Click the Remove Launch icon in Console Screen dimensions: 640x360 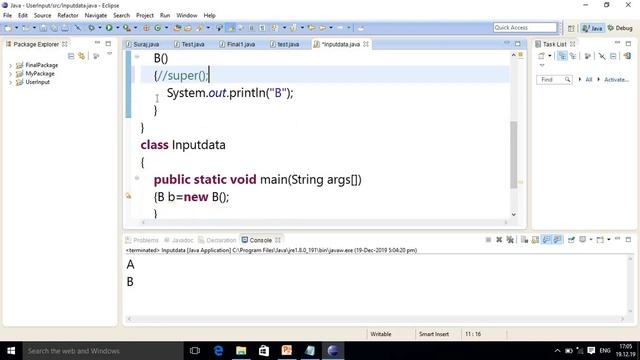coord(499,240)
